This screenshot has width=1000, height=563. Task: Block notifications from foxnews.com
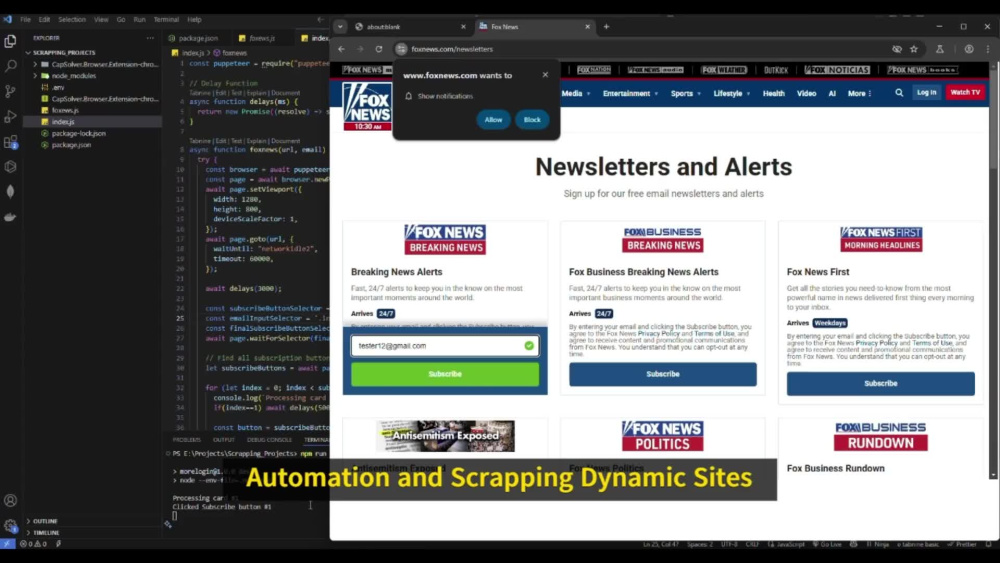[x=532, y=120]
